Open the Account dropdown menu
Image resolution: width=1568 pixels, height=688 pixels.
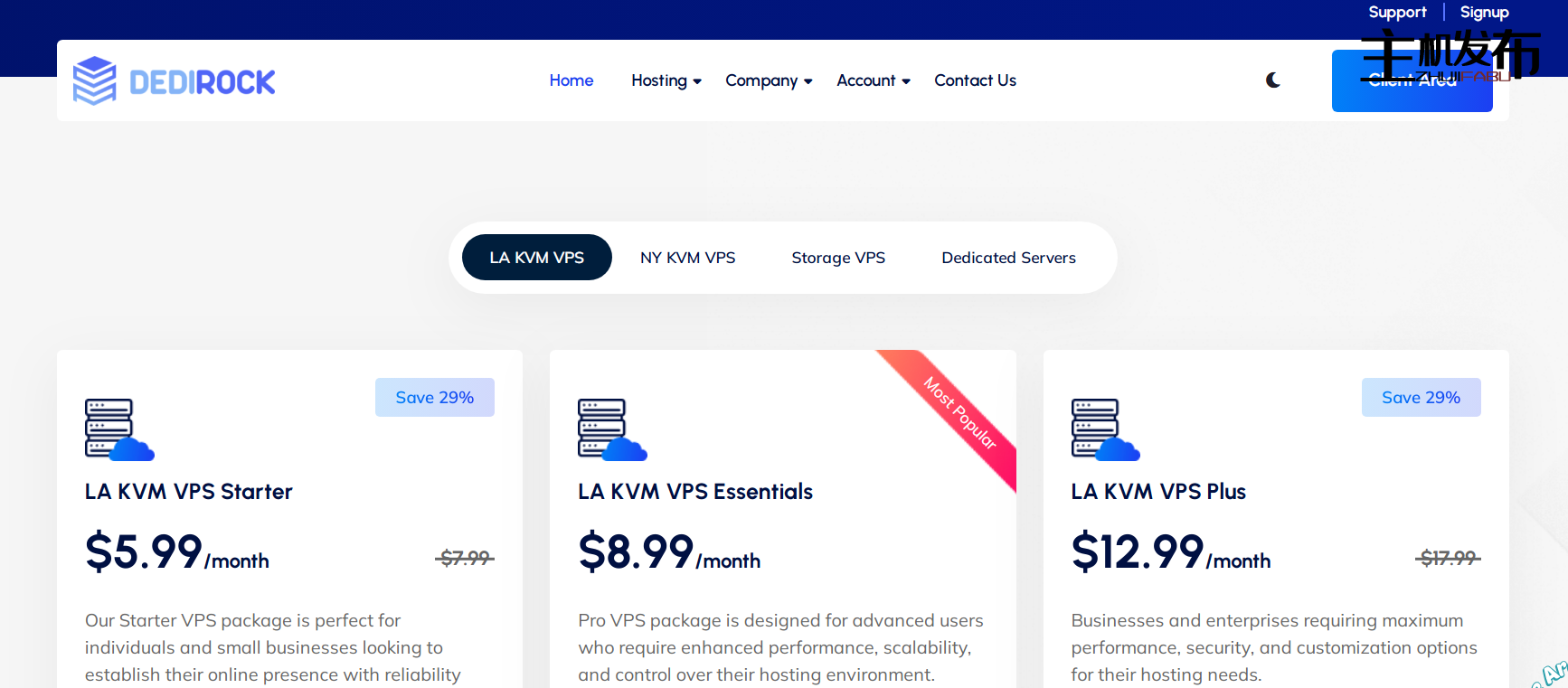pyautogui.click(x=873, y=80)
